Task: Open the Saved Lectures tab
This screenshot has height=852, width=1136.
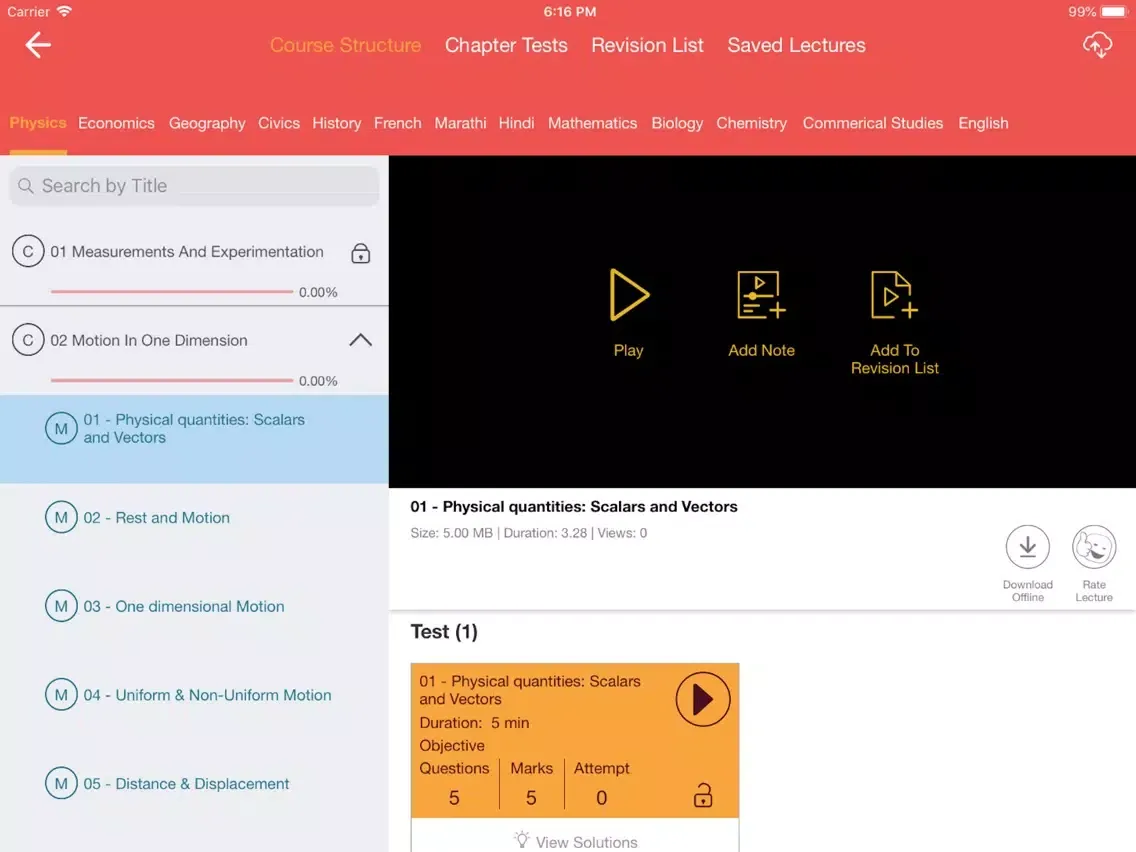Action: (796, 45)
